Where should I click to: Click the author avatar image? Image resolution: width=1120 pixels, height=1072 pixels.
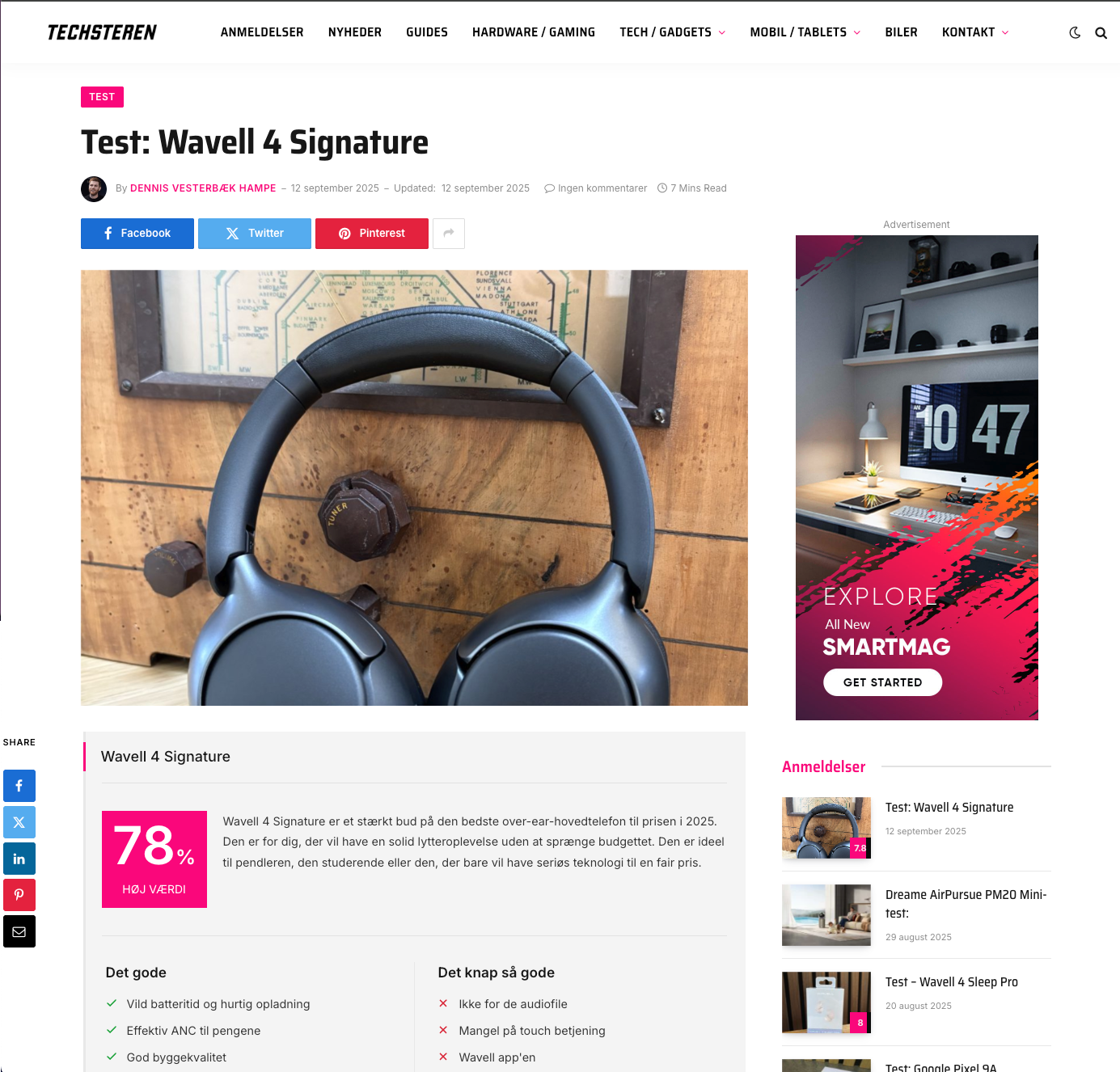pos(94,189)
